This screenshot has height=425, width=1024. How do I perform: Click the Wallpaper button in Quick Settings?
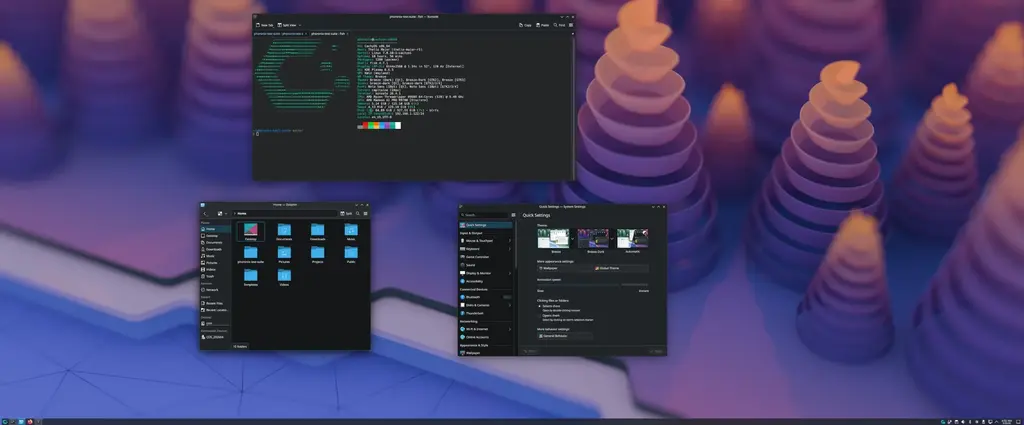(565, 268)
